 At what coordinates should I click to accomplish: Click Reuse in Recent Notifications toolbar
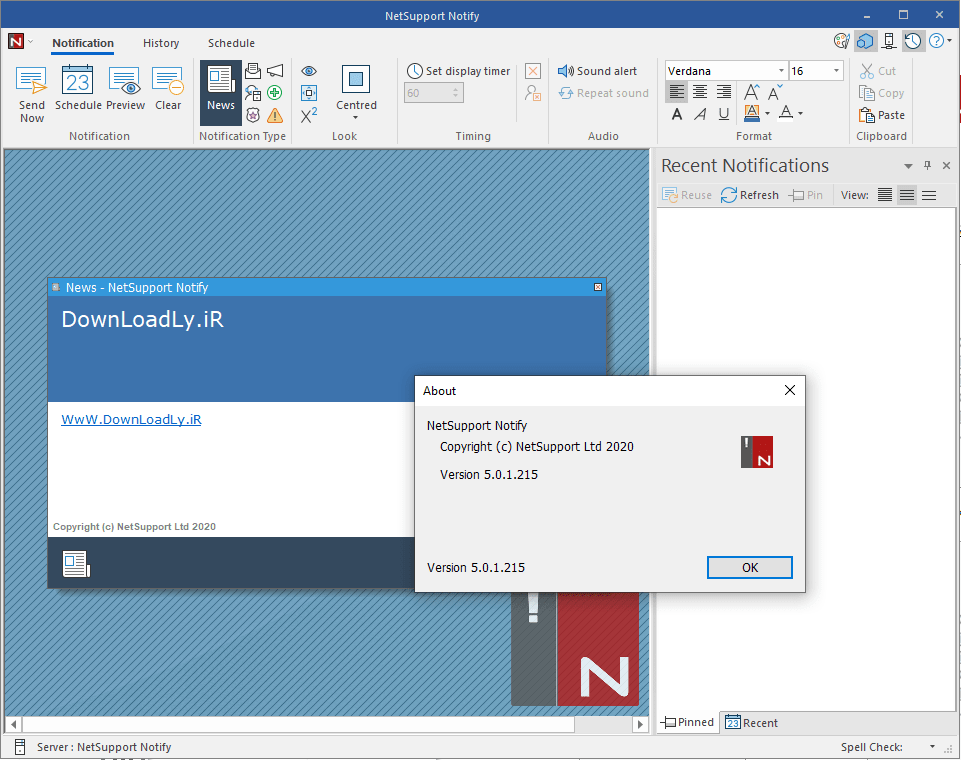coord(687,195)
